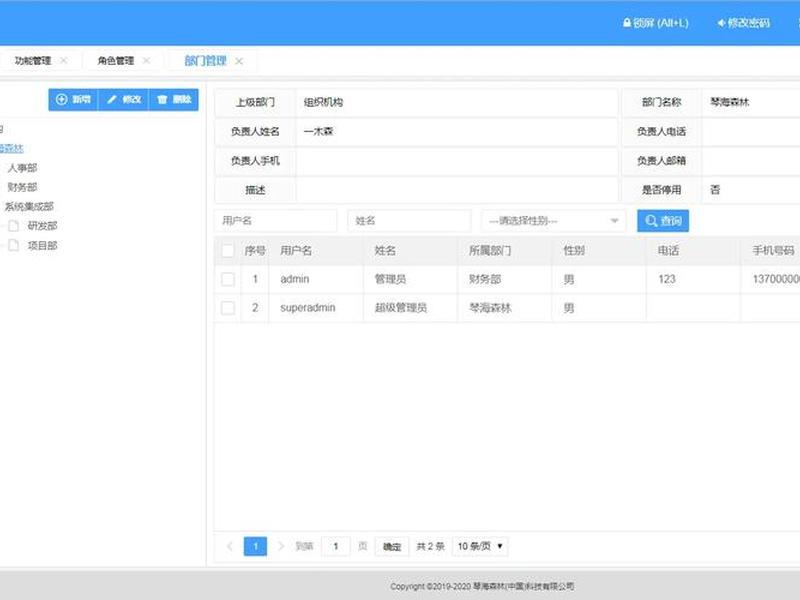
Task: Go to the previous page arrow
Action: 230,546
